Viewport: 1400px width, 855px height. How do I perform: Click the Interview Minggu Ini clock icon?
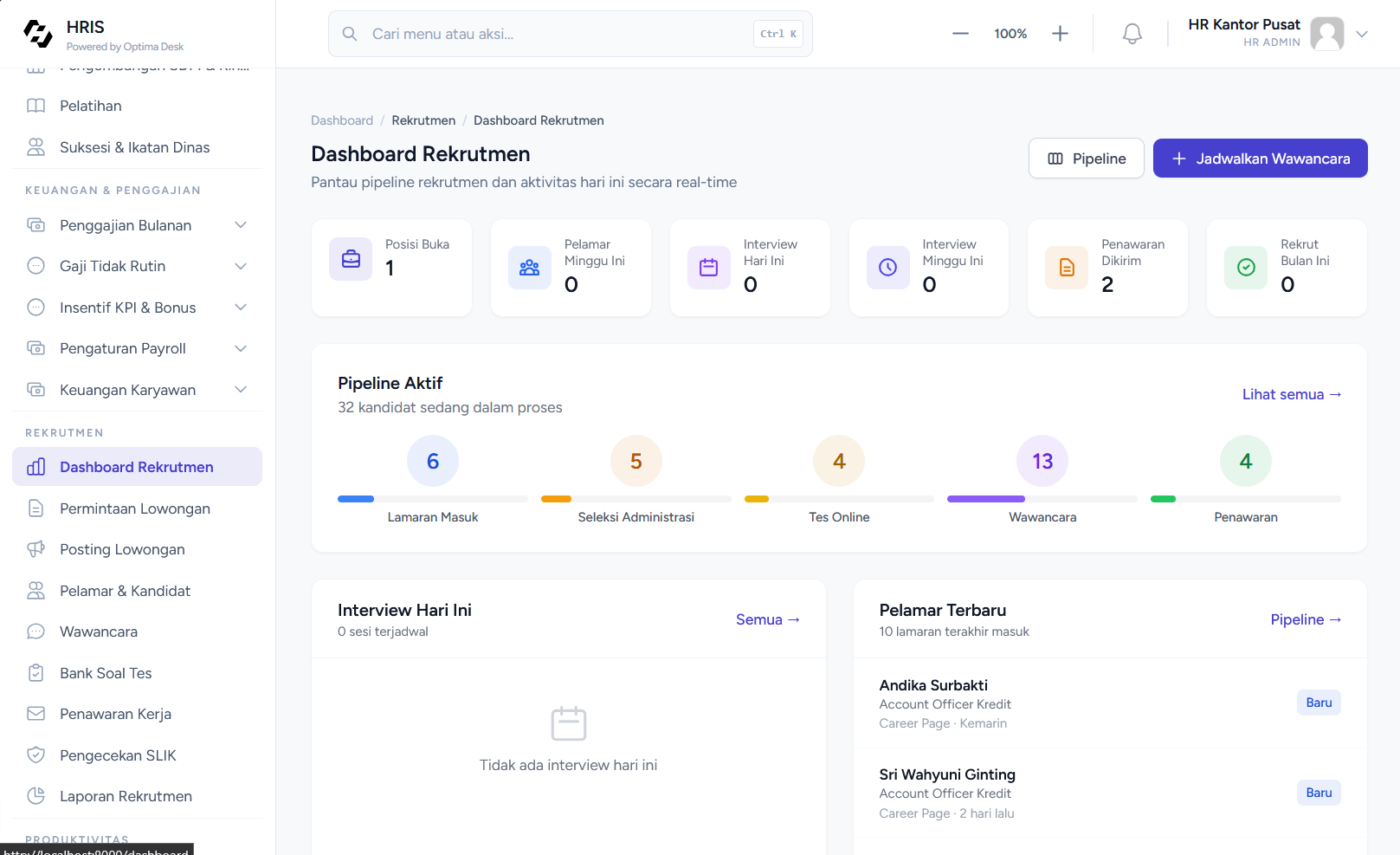click(x=887, y=268)
